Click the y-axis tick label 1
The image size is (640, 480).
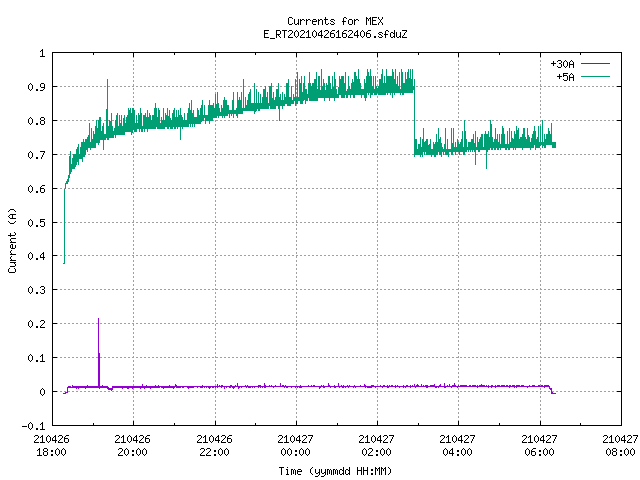point(42,53)
